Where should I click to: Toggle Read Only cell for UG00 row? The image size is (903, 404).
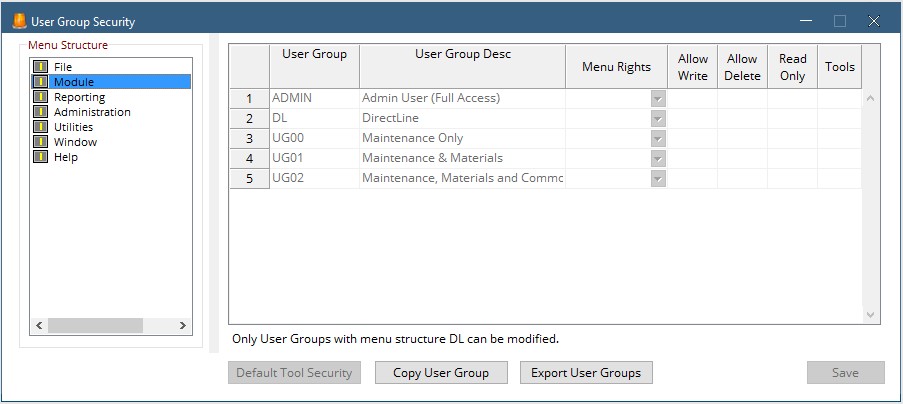tap(792, 139)
